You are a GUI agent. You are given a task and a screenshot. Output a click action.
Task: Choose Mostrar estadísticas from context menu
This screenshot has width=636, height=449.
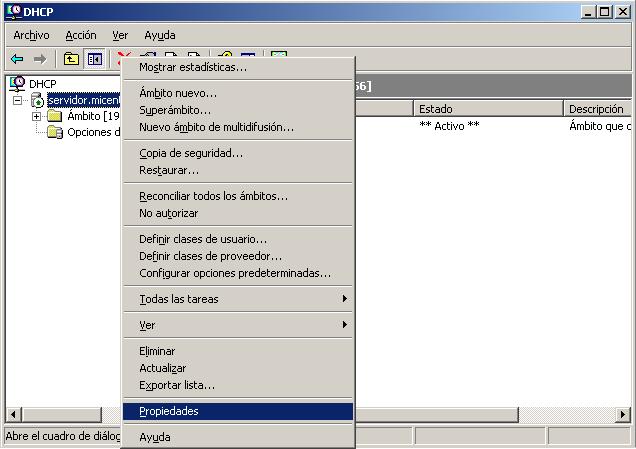tap(192, 68)
